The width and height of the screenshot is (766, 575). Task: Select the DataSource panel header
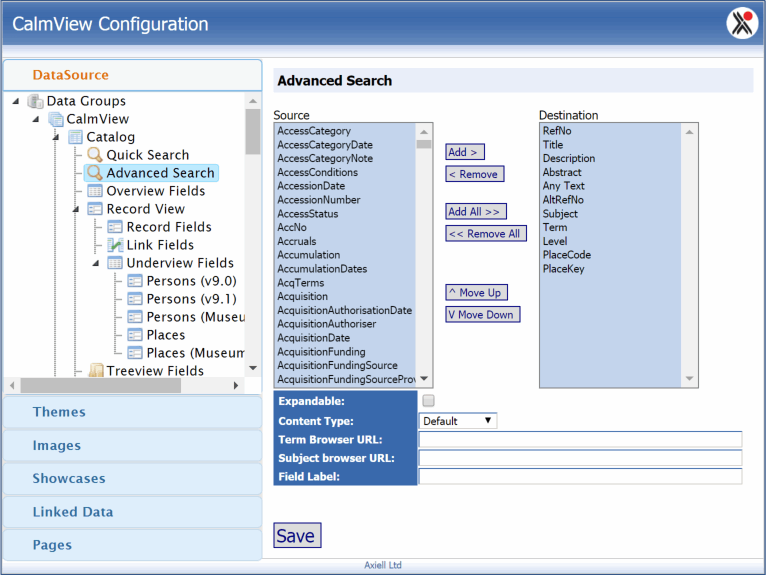[x=132, y=75]
